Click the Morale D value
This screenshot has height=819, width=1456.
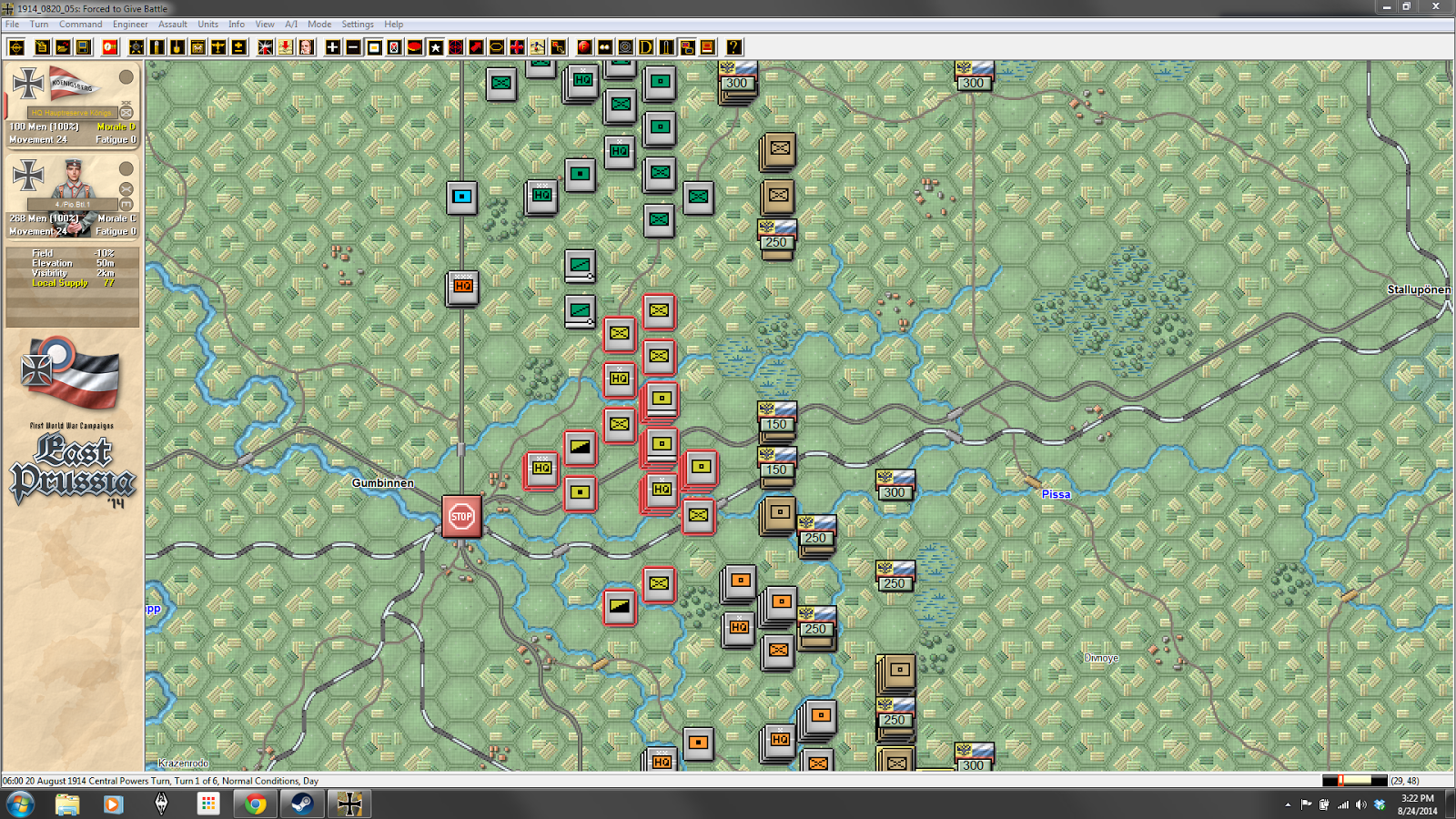pos(116,126)
